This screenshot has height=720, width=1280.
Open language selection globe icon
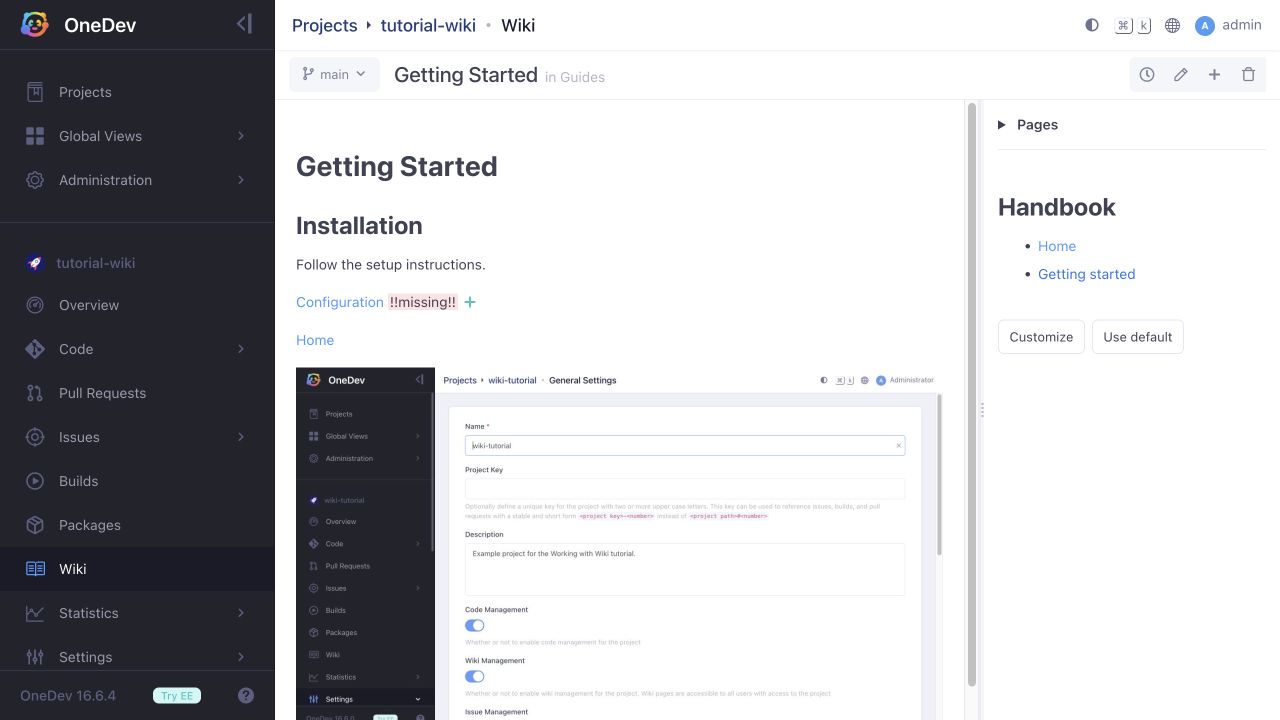tap(1173, 25)
